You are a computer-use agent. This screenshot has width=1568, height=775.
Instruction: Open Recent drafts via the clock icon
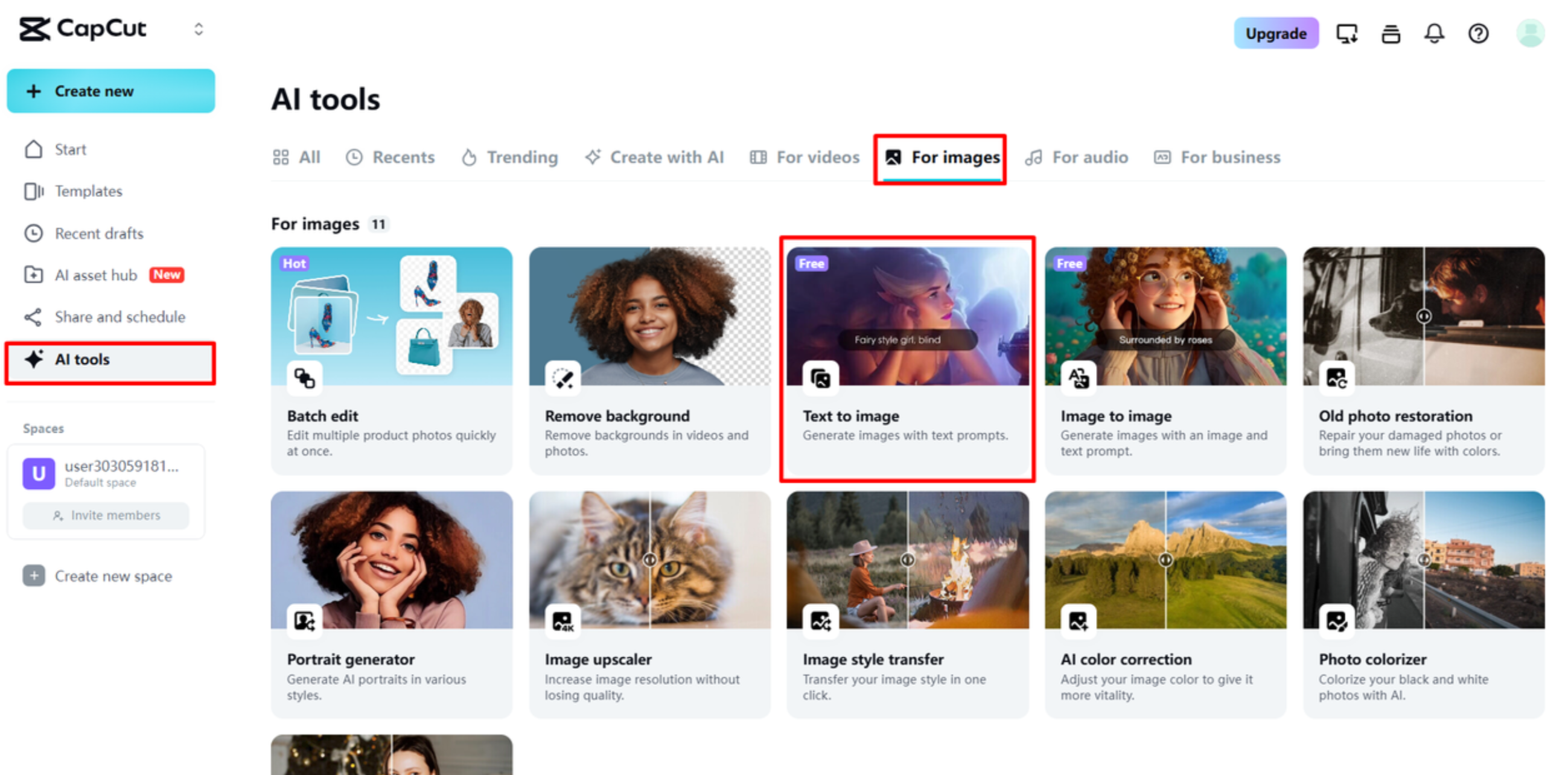tap(33, 233)
